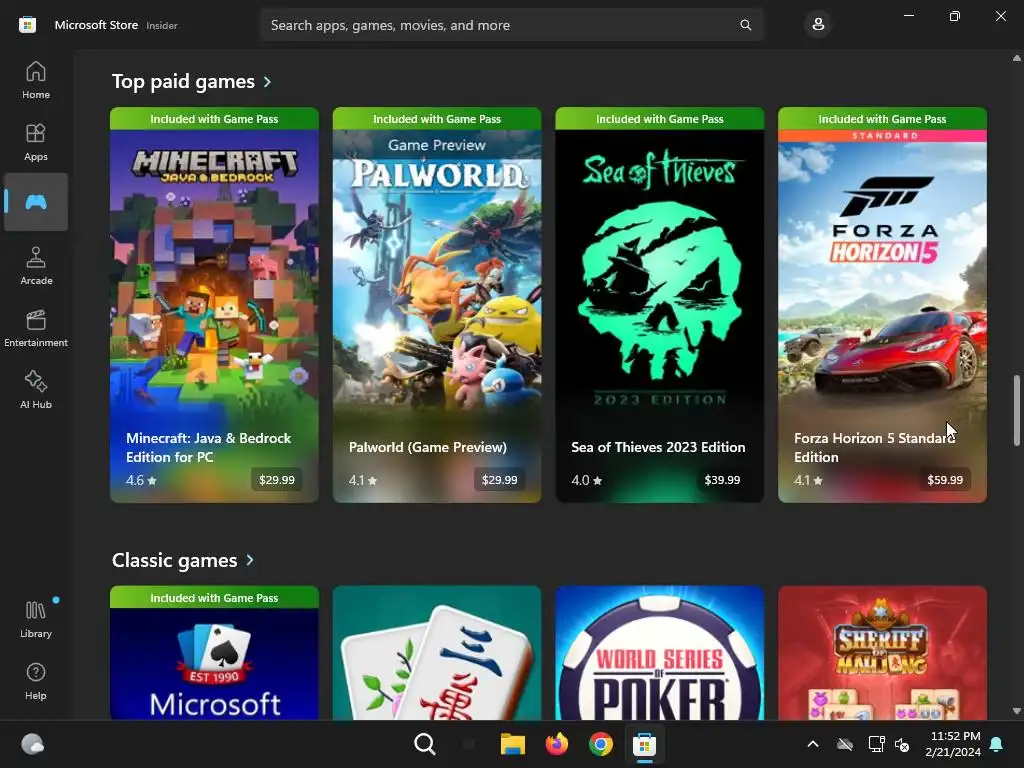
Task: Click in the Search apps, games field
Action: coord(512,25)
